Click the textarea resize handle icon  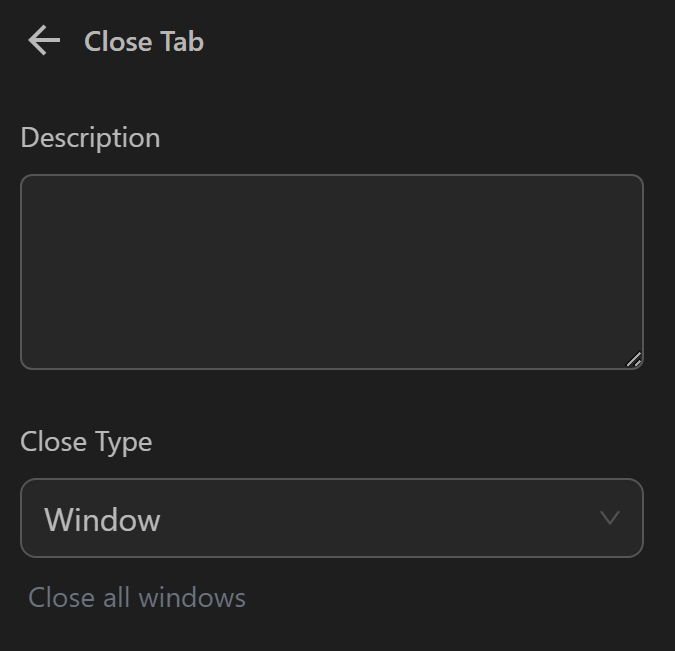pos(634,359)
